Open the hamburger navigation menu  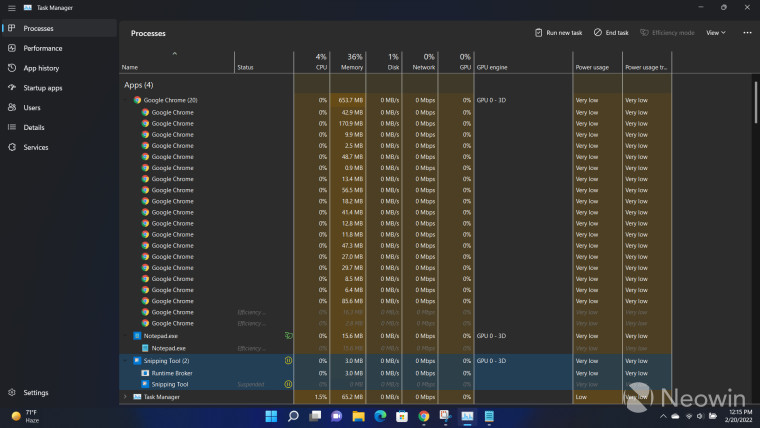[12, 8]
